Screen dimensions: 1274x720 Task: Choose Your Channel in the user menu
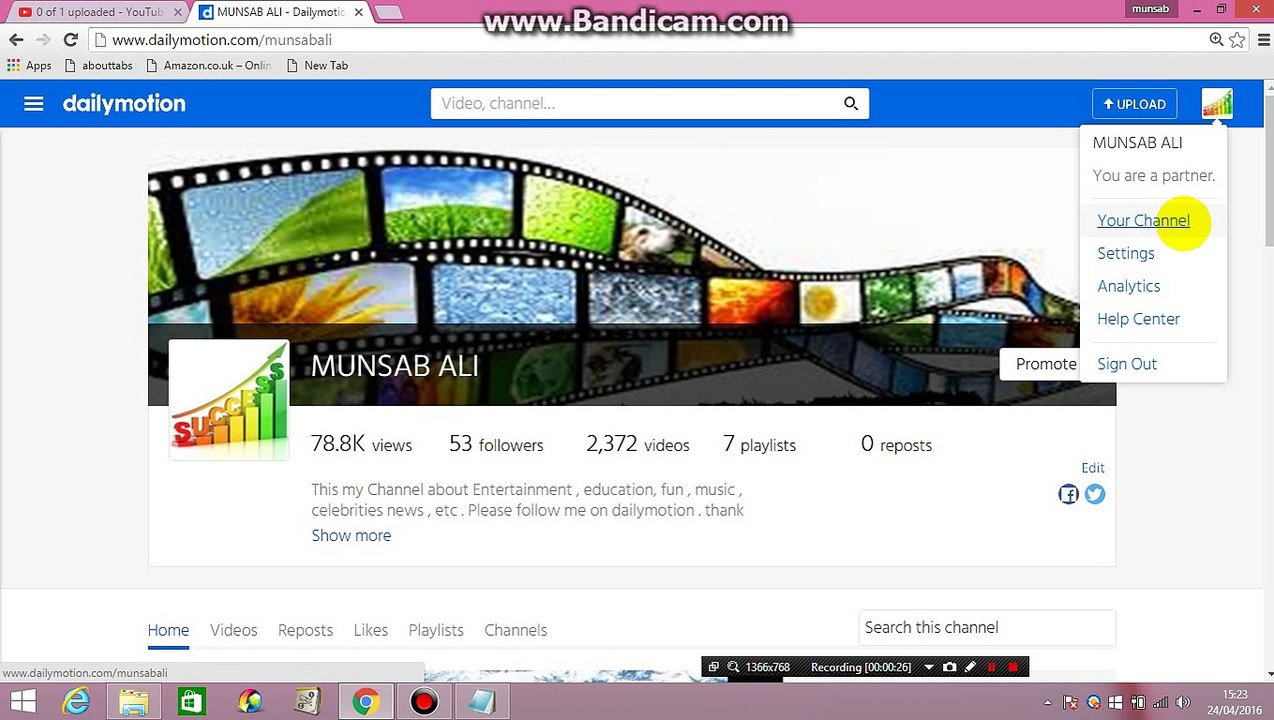point(1143,220)
